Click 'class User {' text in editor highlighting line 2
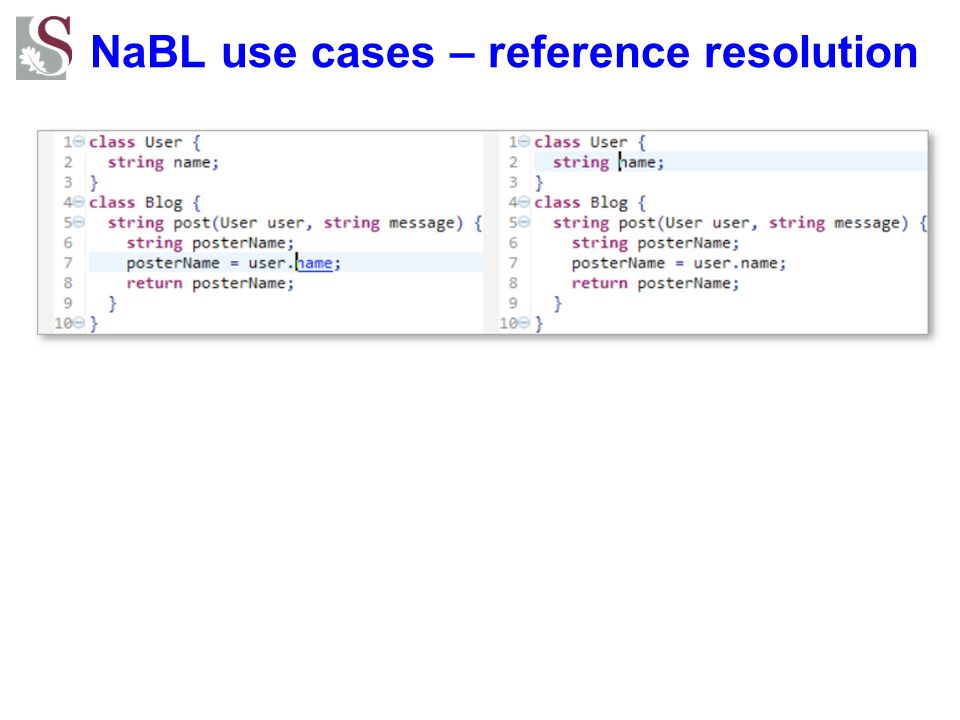Screen dimensions: 960x720 click(x=590, y=142)
